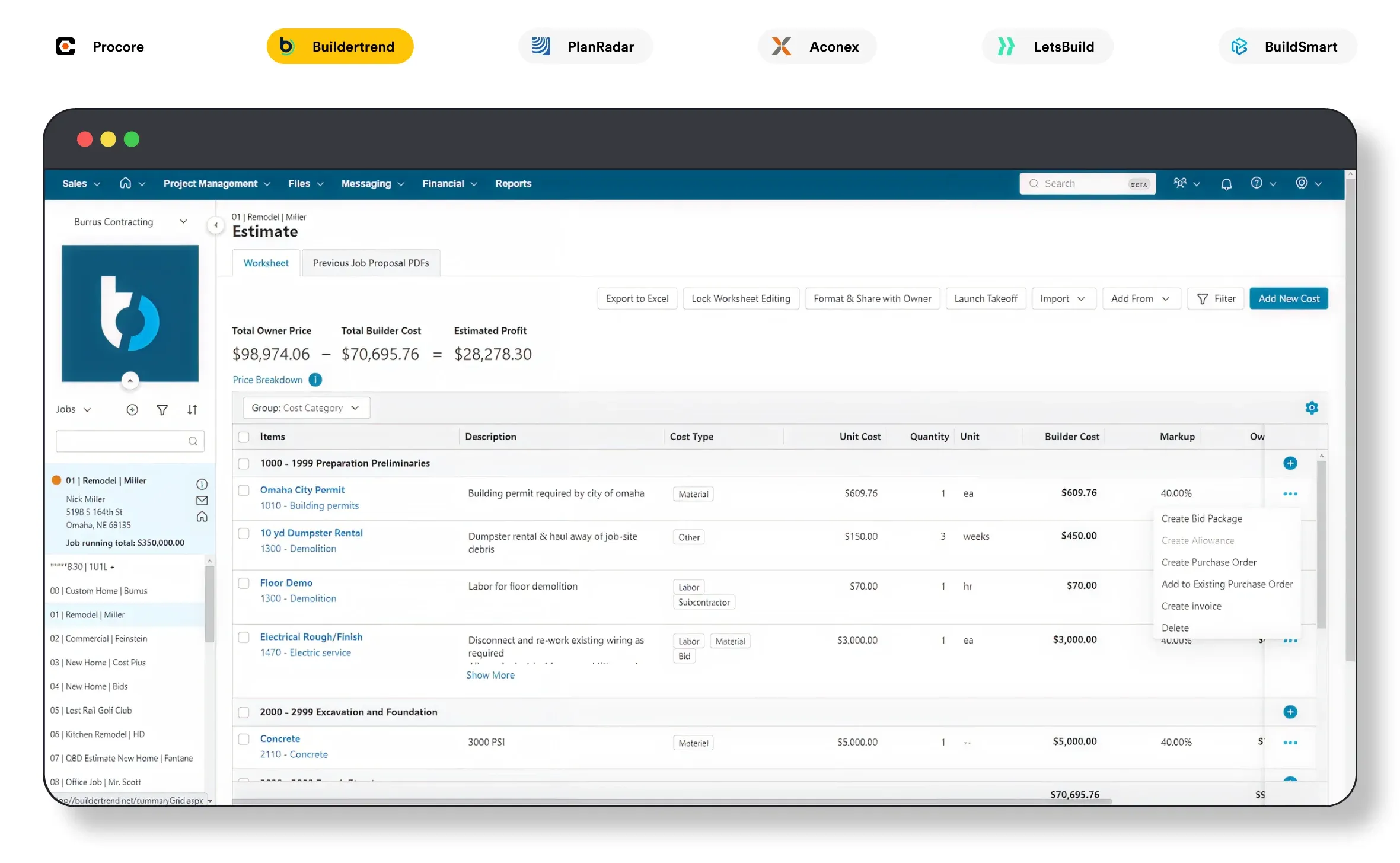Open the users/contacts icon menu
This screenshot has width=1400, height=863.
(x=1186, y=184)
